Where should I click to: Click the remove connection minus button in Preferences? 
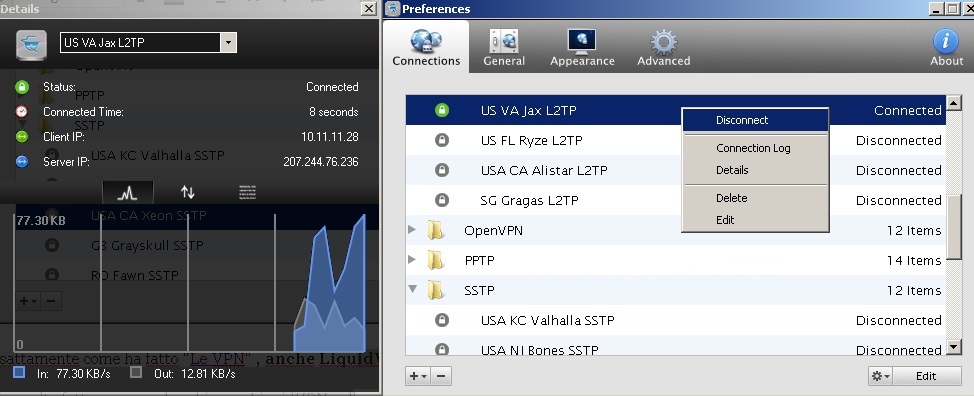[441, 376]
